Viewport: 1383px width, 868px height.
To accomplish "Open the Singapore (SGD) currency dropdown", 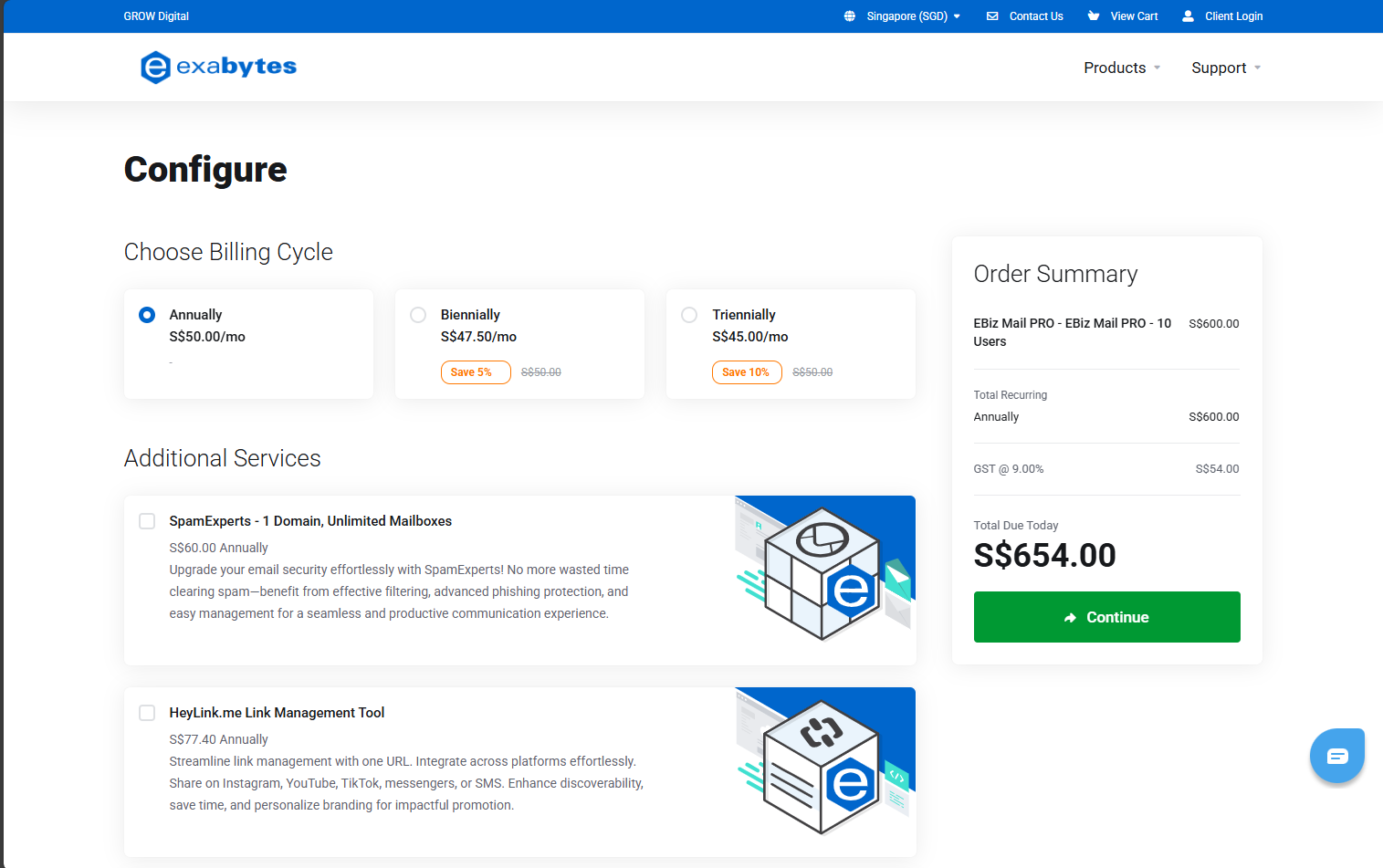I will coord(902,16).
